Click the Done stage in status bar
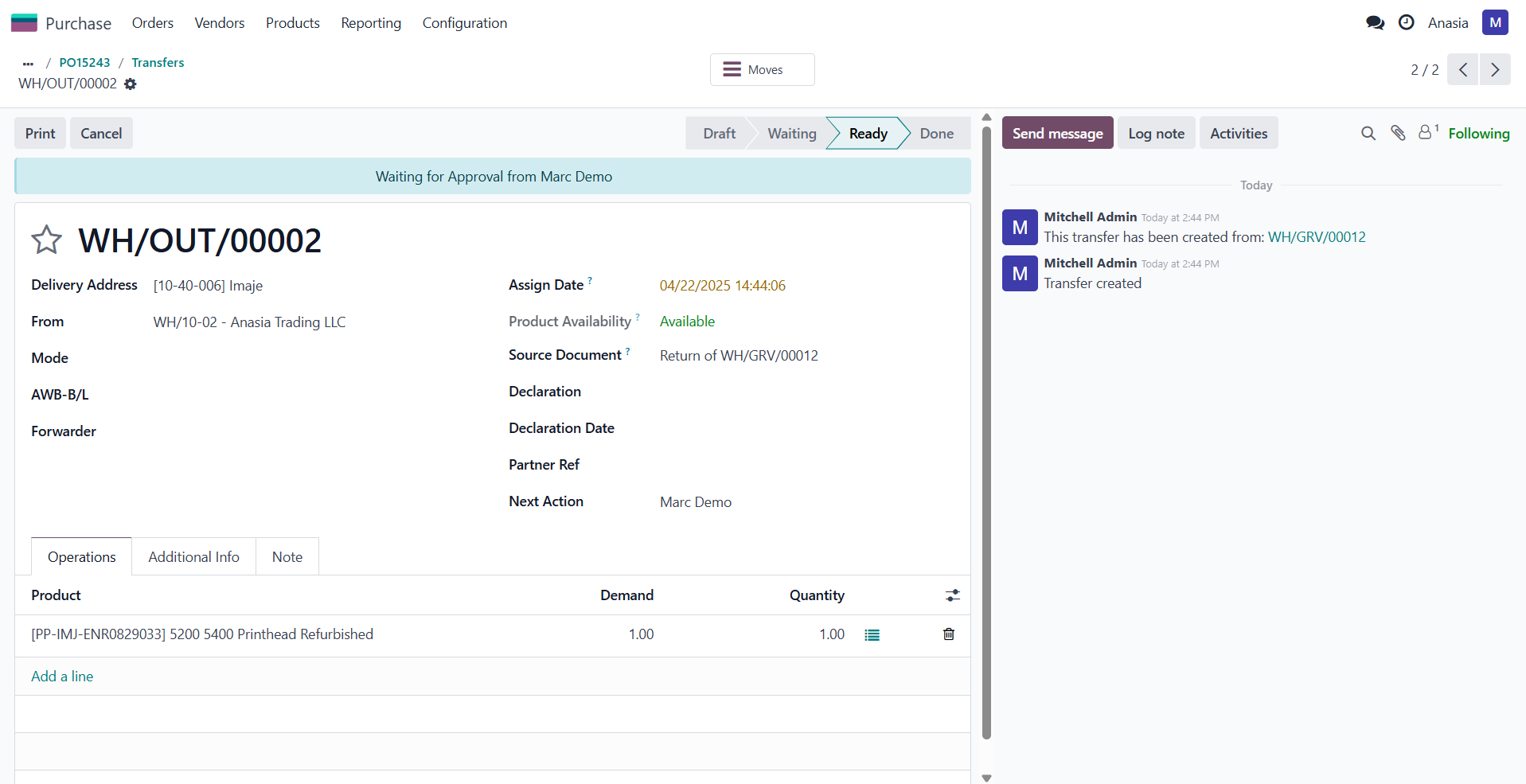Image resolution: width=1526 pixels, height=784 pixels. 936,134
